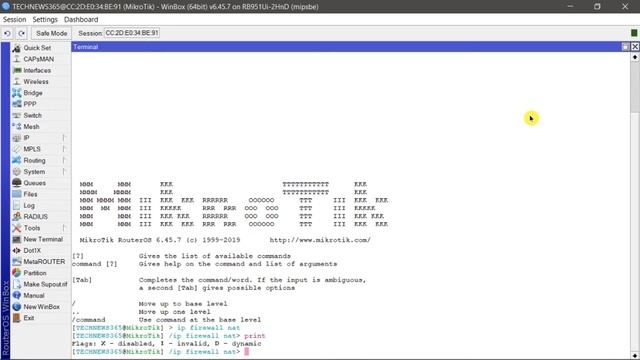Click the Redo arrow icon in the toolbar

pyautogui.click(x=22, y=33)
